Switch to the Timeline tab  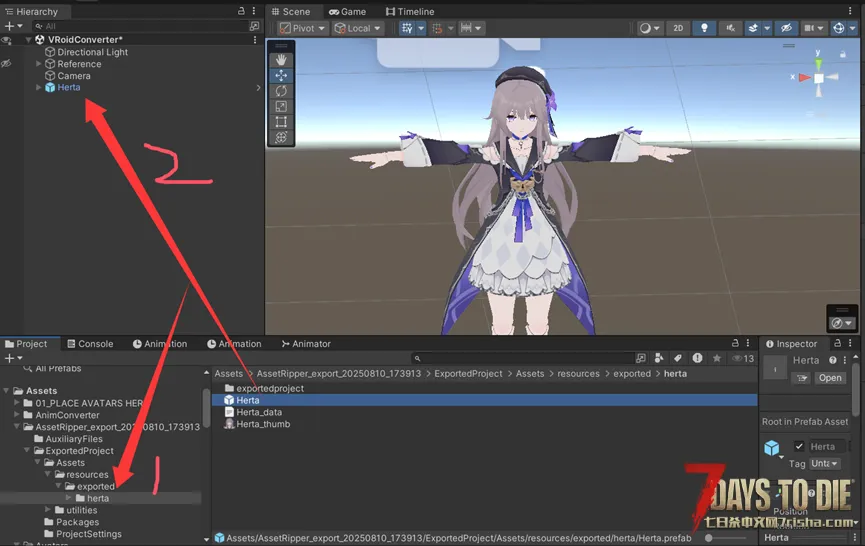coord(410,12)
